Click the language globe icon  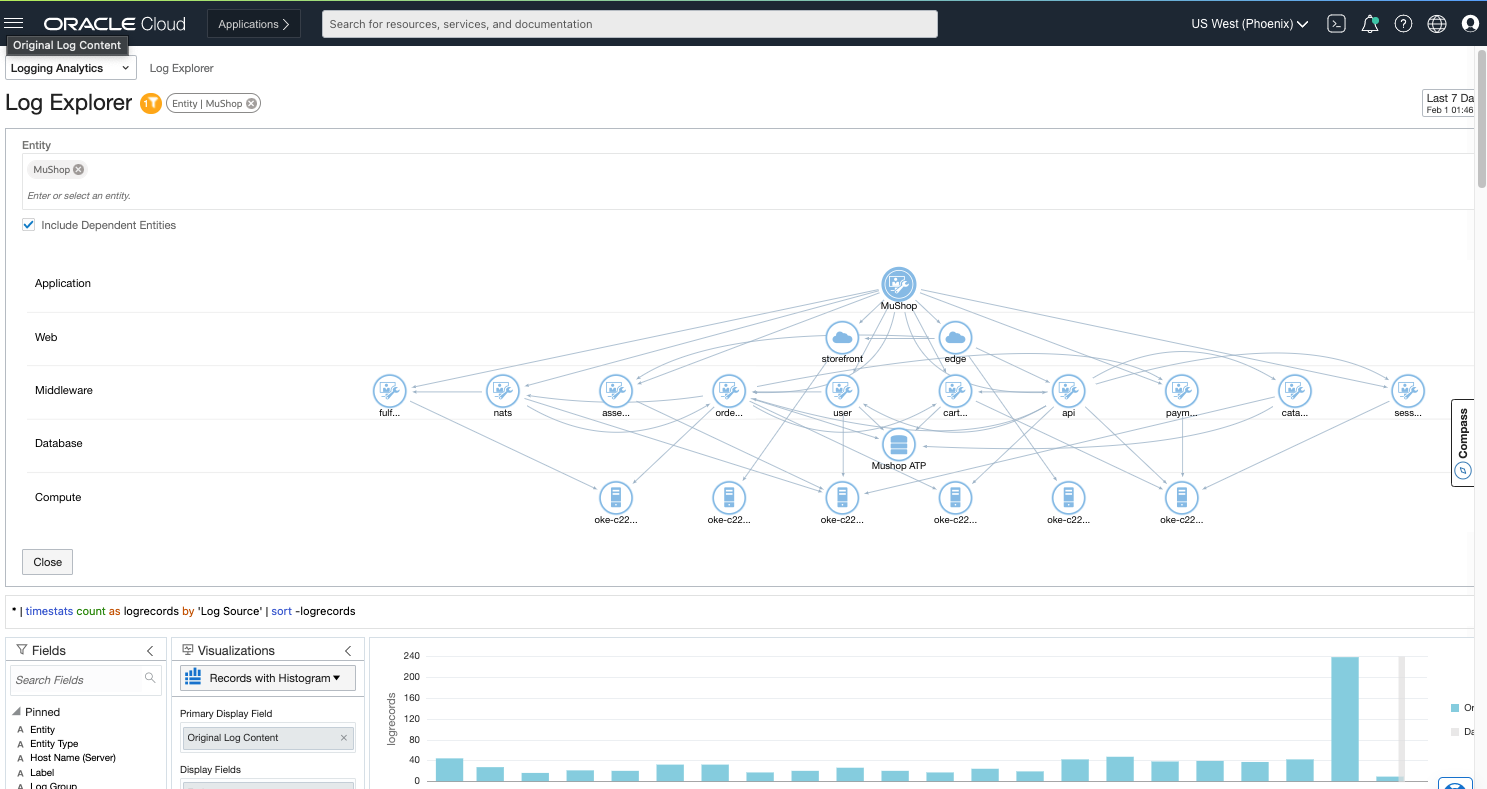[1437, 24]
